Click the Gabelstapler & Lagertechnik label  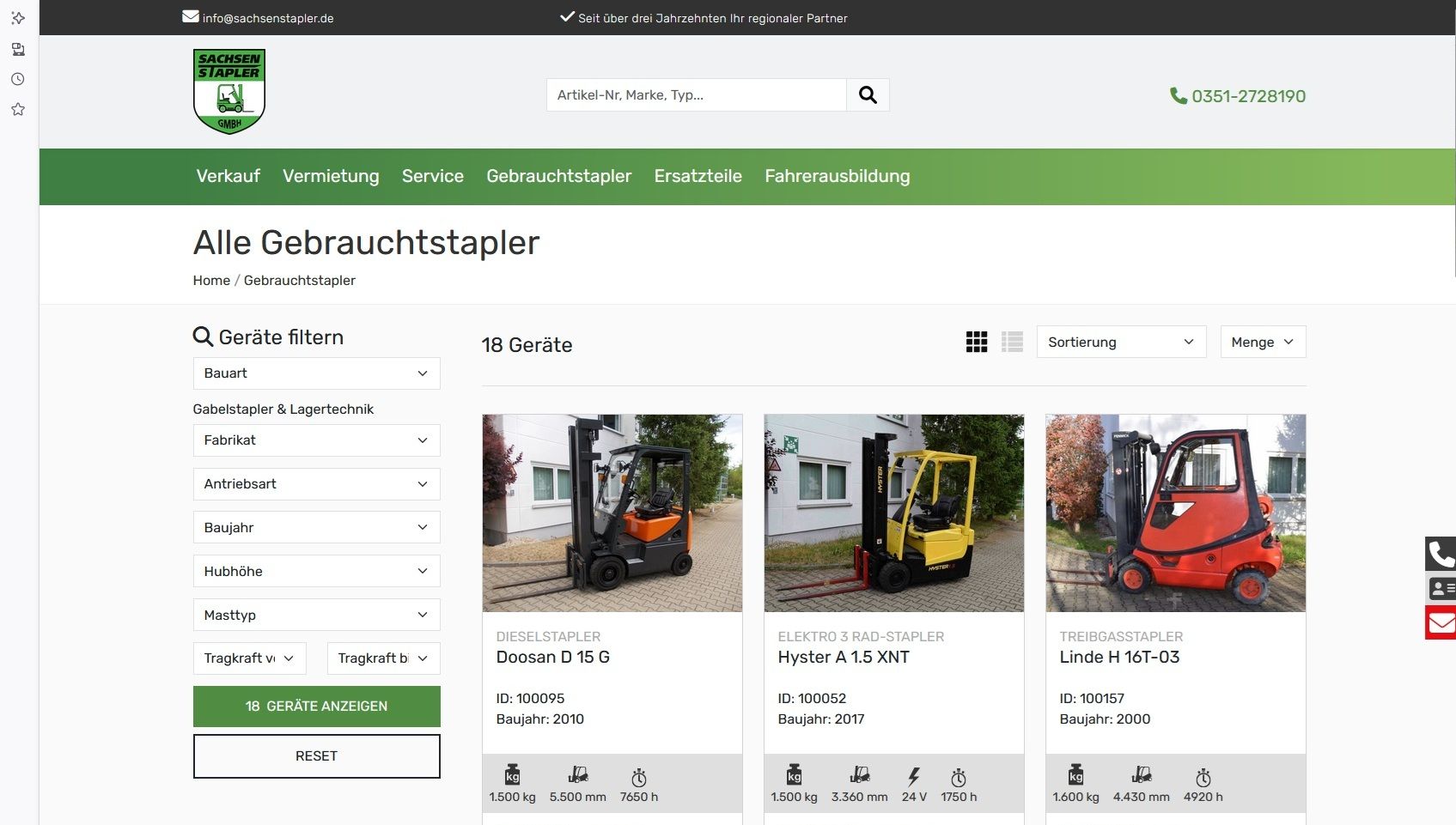point(283,409)
